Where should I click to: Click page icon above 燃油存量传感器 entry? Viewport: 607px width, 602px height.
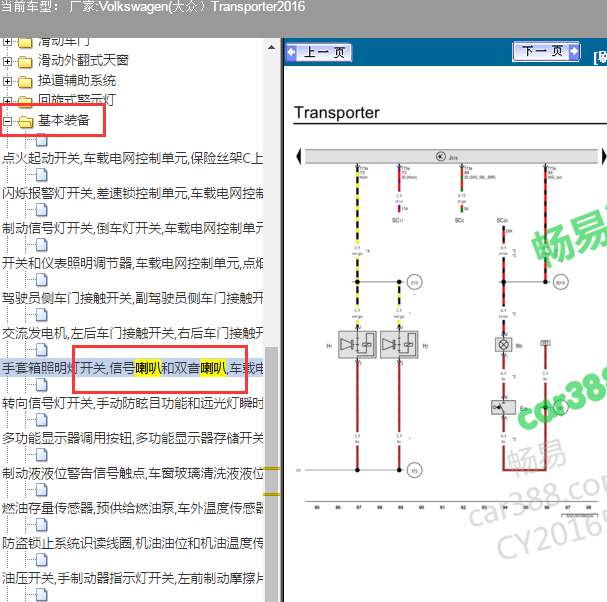tap(42, 490)
